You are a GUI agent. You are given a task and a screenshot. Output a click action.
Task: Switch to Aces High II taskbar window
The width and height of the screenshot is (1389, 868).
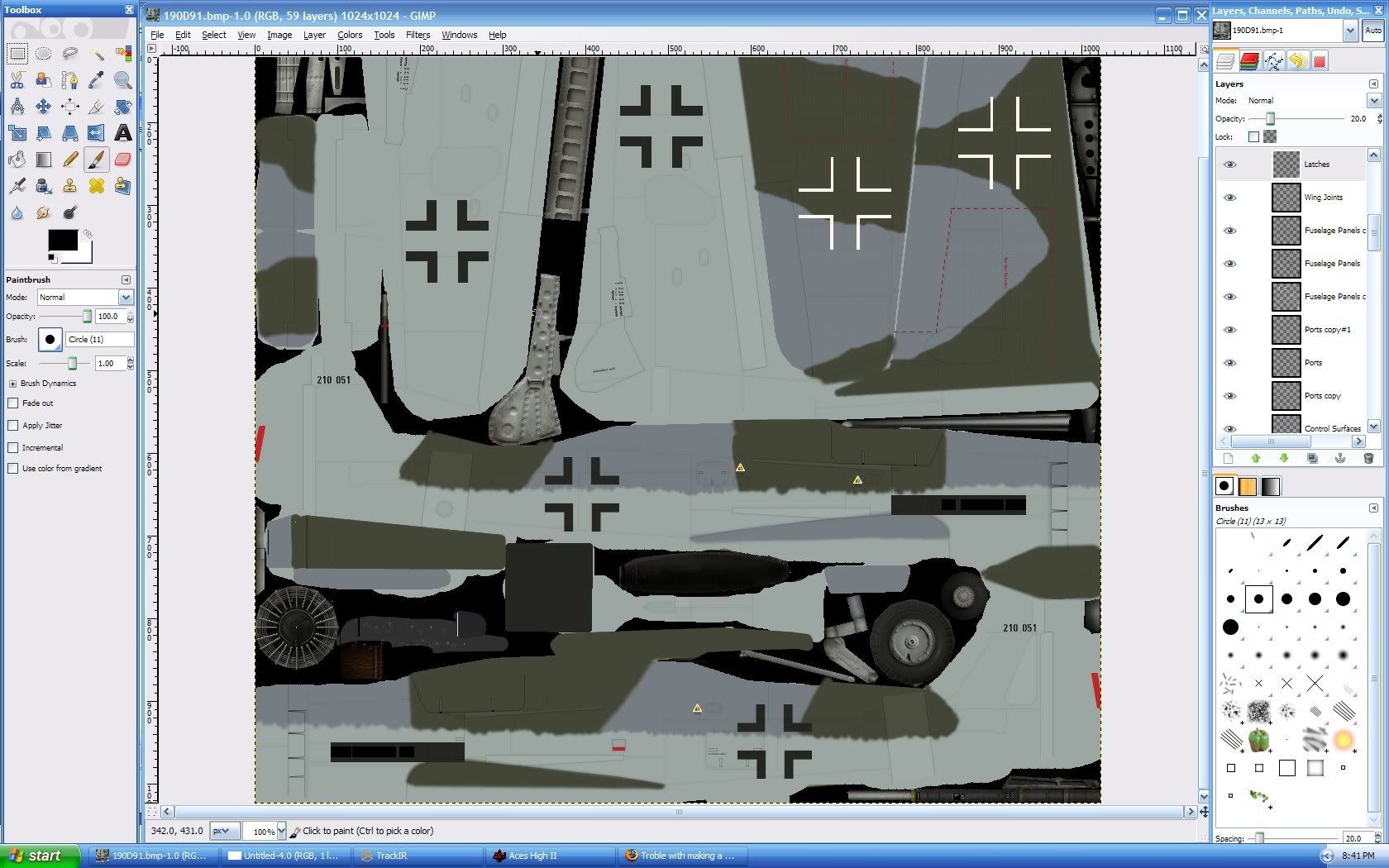551,856
